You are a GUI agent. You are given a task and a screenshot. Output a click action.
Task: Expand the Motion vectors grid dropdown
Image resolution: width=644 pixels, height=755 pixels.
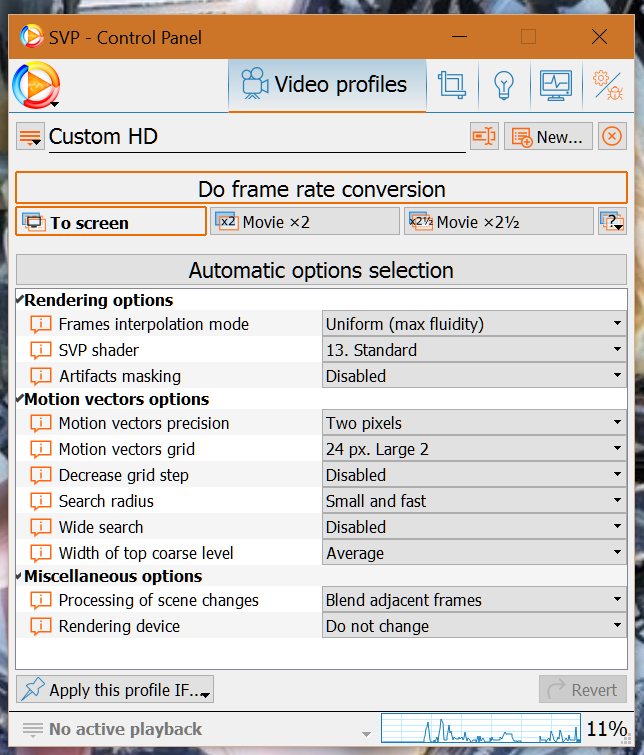coord(474,449)
